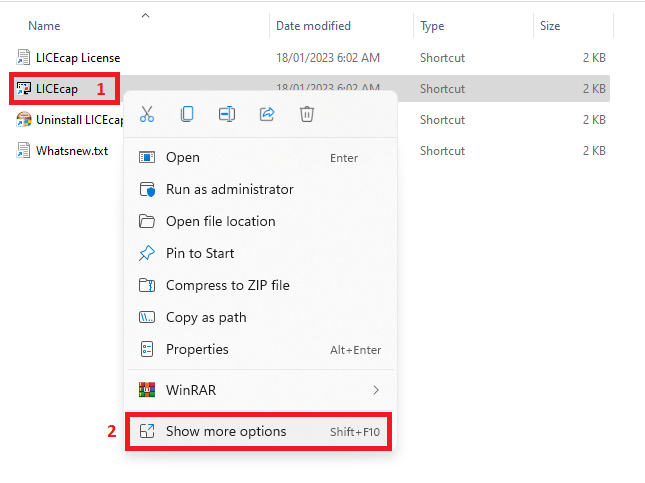Click the Rename icon in context menu
645x483 pixels.
pos(227,114)
